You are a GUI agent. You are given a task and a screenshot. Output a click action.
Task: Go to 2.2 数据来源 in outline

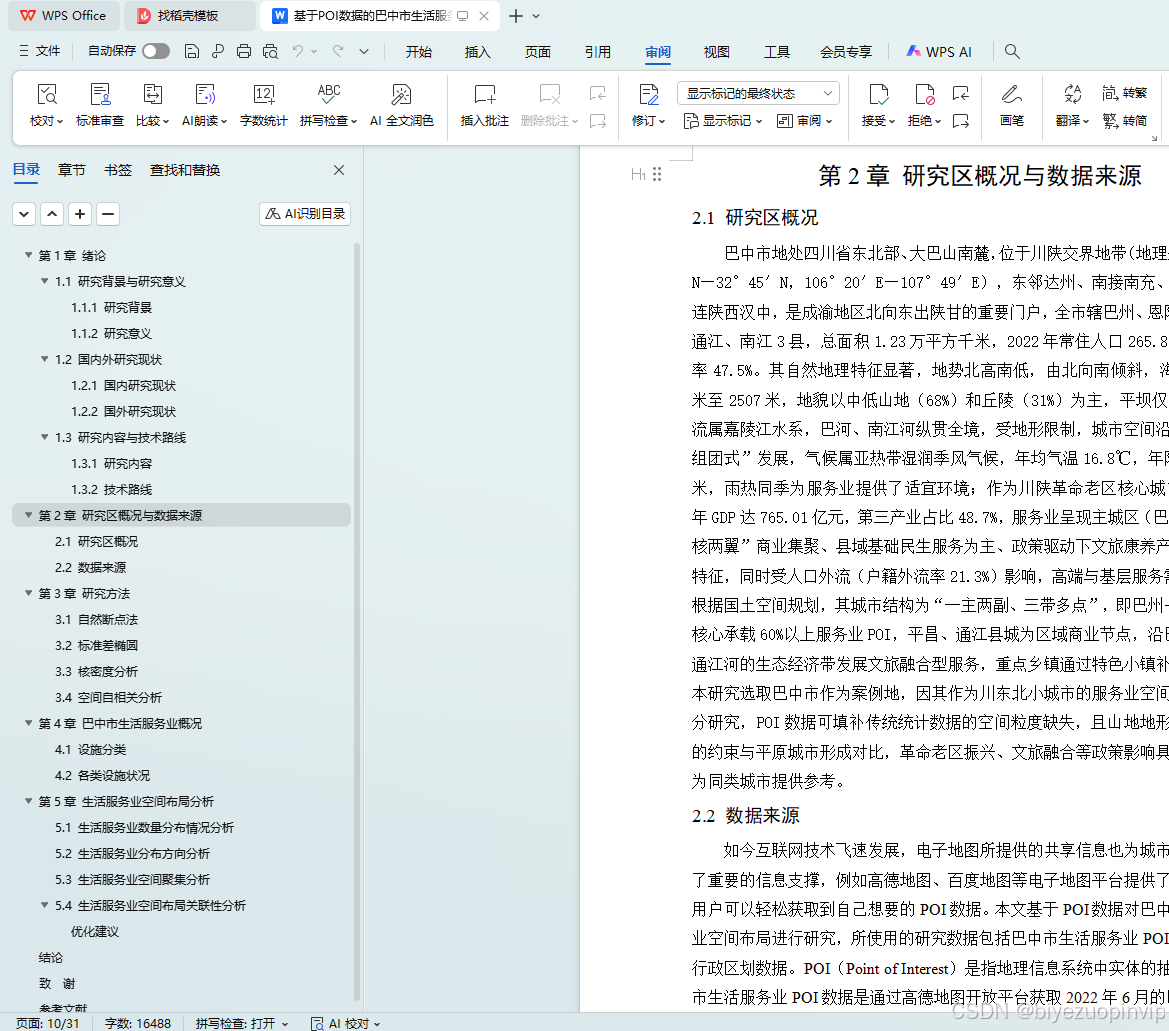pos(91,567)
